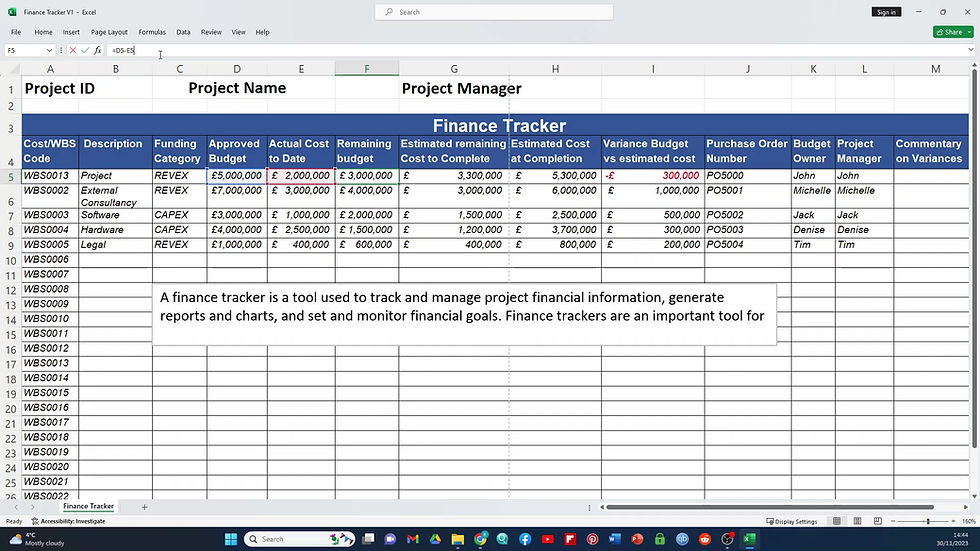Click the Excel top Search box
The height and width of the screenshot is (551, 980).
494,12
